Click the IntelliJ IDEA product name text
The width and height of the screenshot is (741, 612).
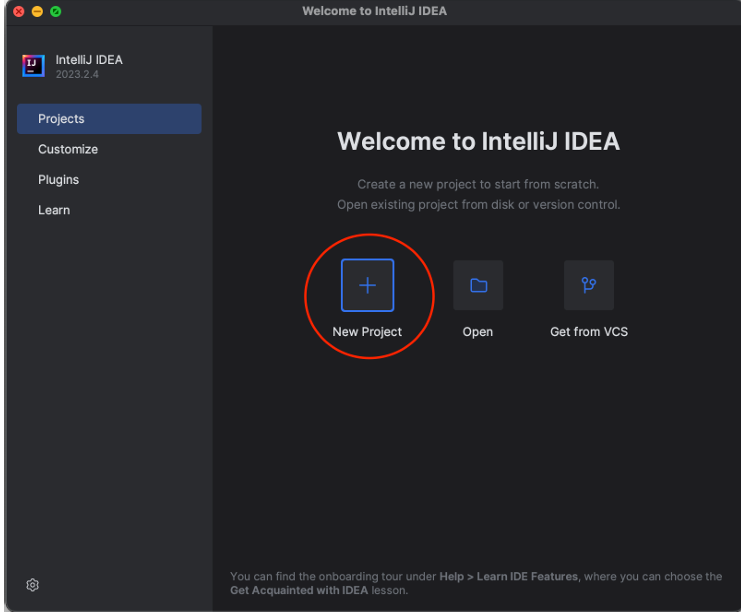[x=89, y=60]
